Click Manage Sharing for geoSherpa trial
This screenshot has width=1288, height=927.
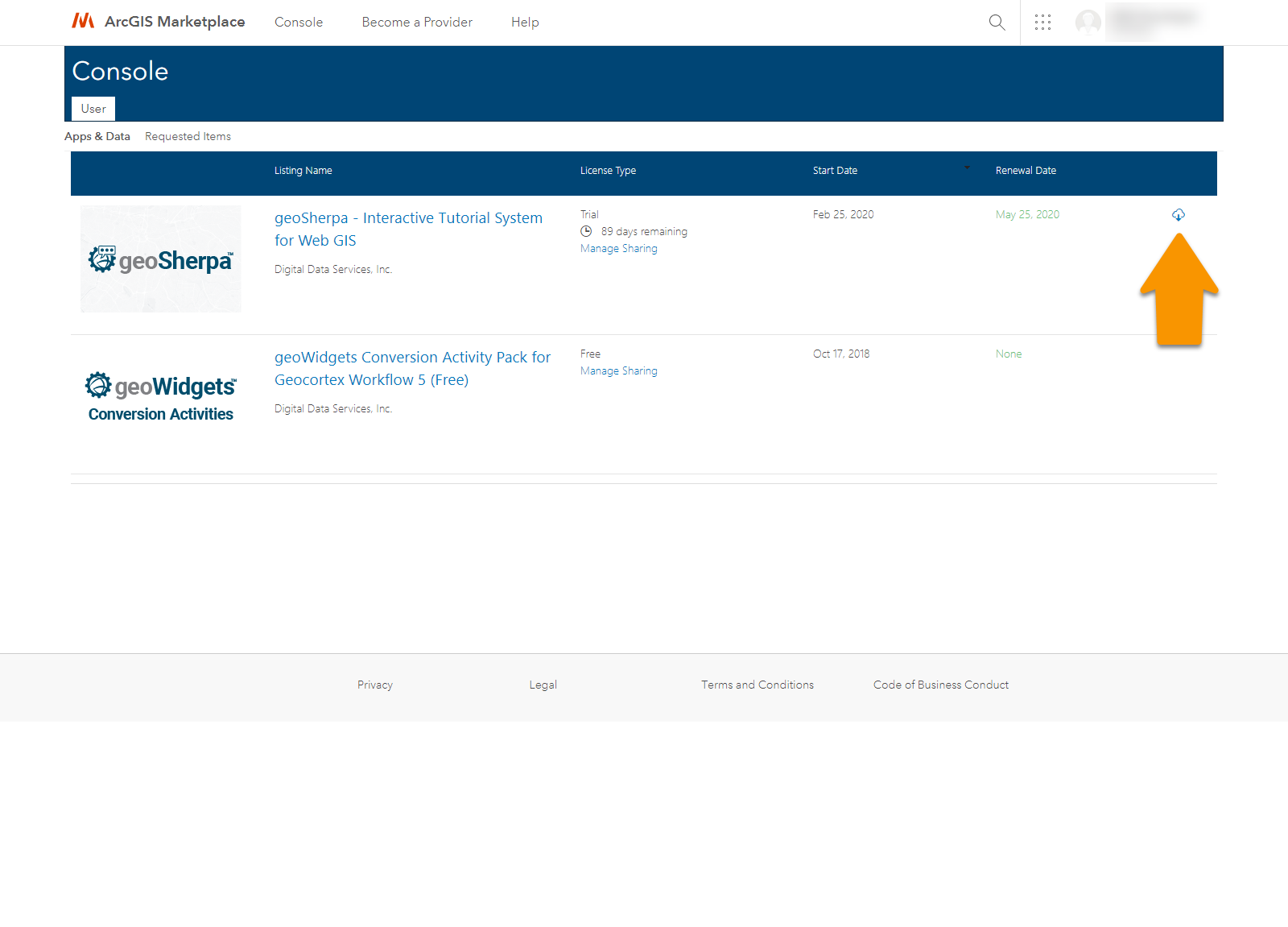click(x=618, y=248)
